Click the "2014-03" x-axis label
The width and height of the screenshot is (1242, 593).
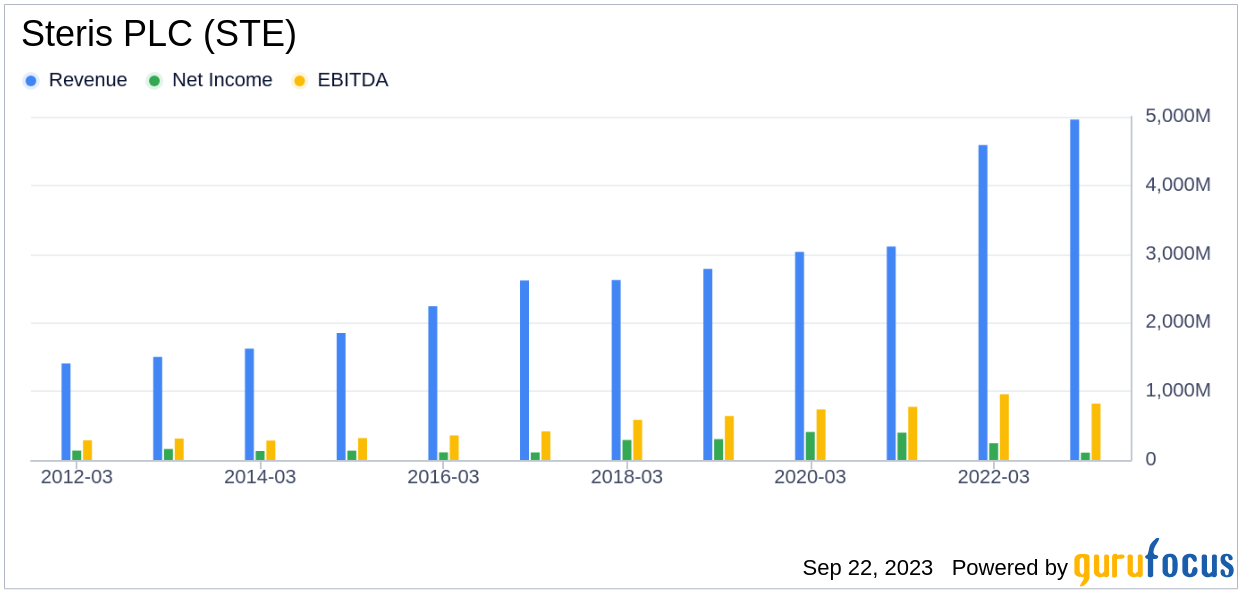pos(260,477)
